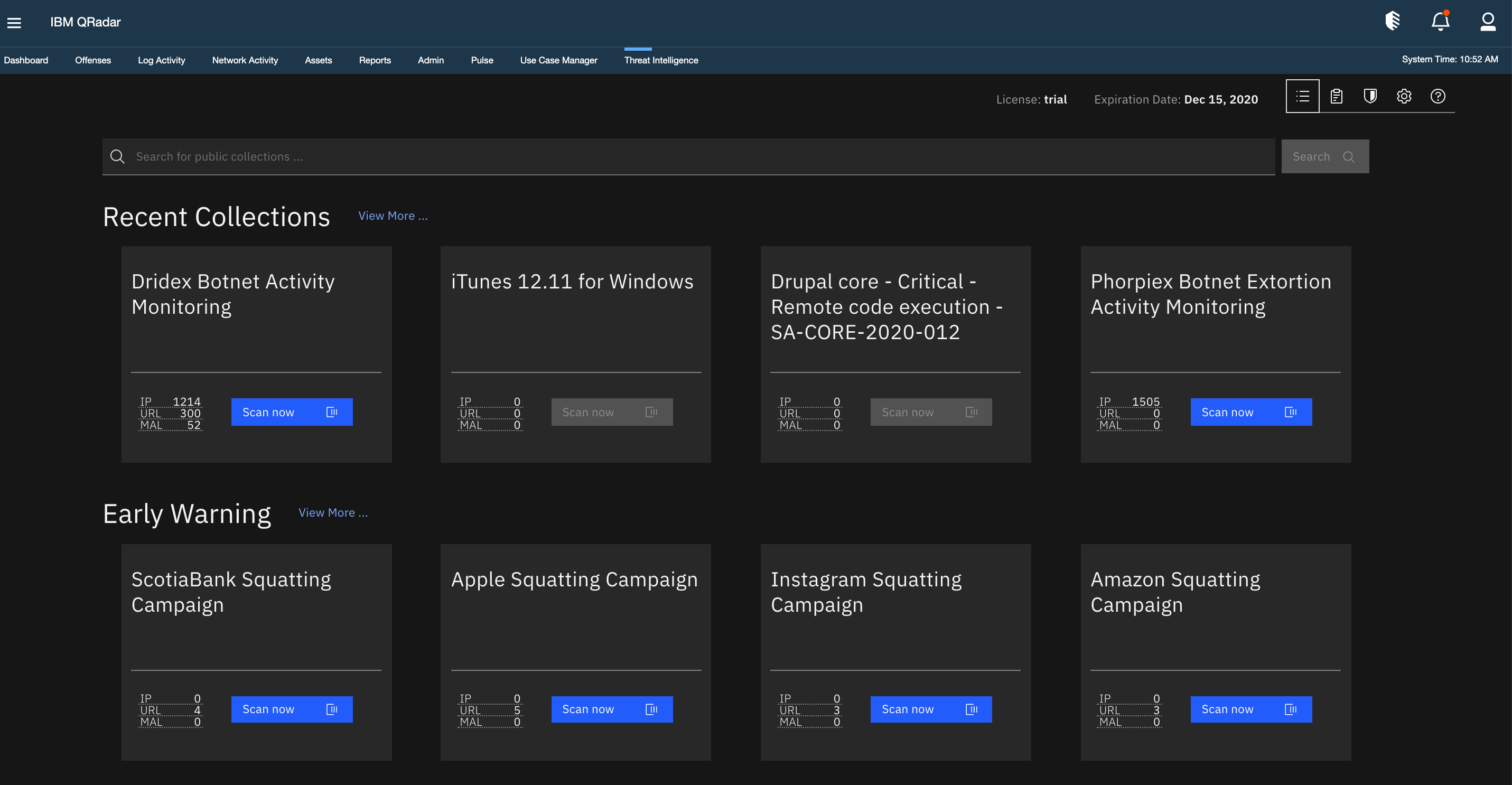The width and height of the screenshot is (1512, 785).
Task: Open the Reports tab
Action: pyautogui.click(x=375, y=60)
